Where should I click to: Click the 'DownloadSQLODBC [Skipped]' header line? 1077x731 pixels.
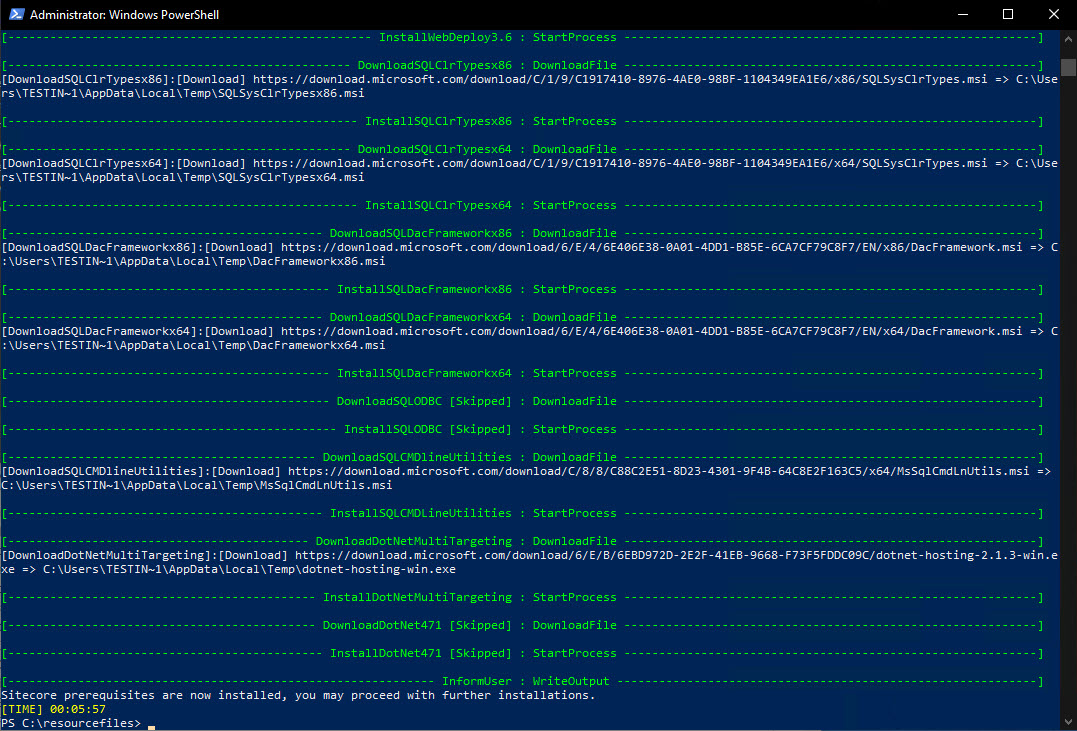point(522,402)
